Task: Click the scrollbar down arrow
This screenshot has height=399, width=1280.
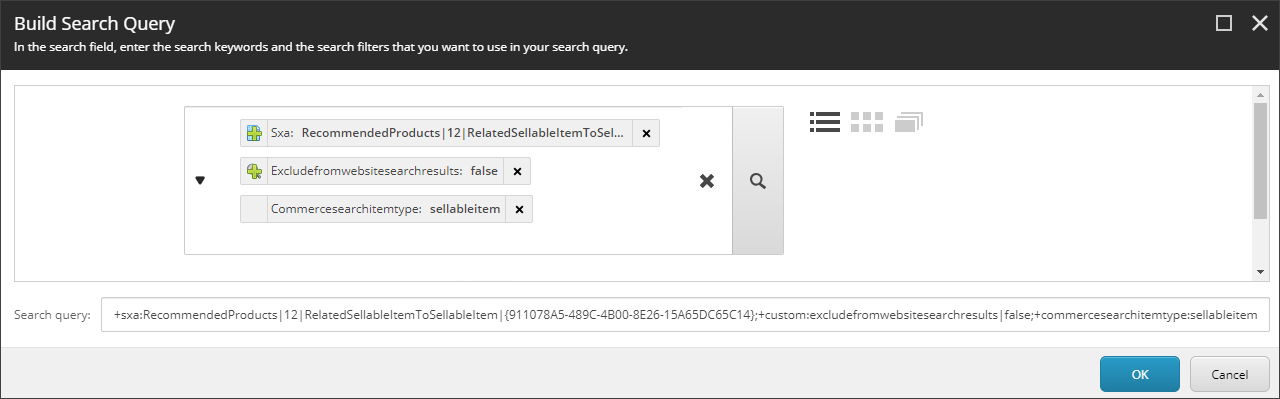Action: [x=1260, y=272]
